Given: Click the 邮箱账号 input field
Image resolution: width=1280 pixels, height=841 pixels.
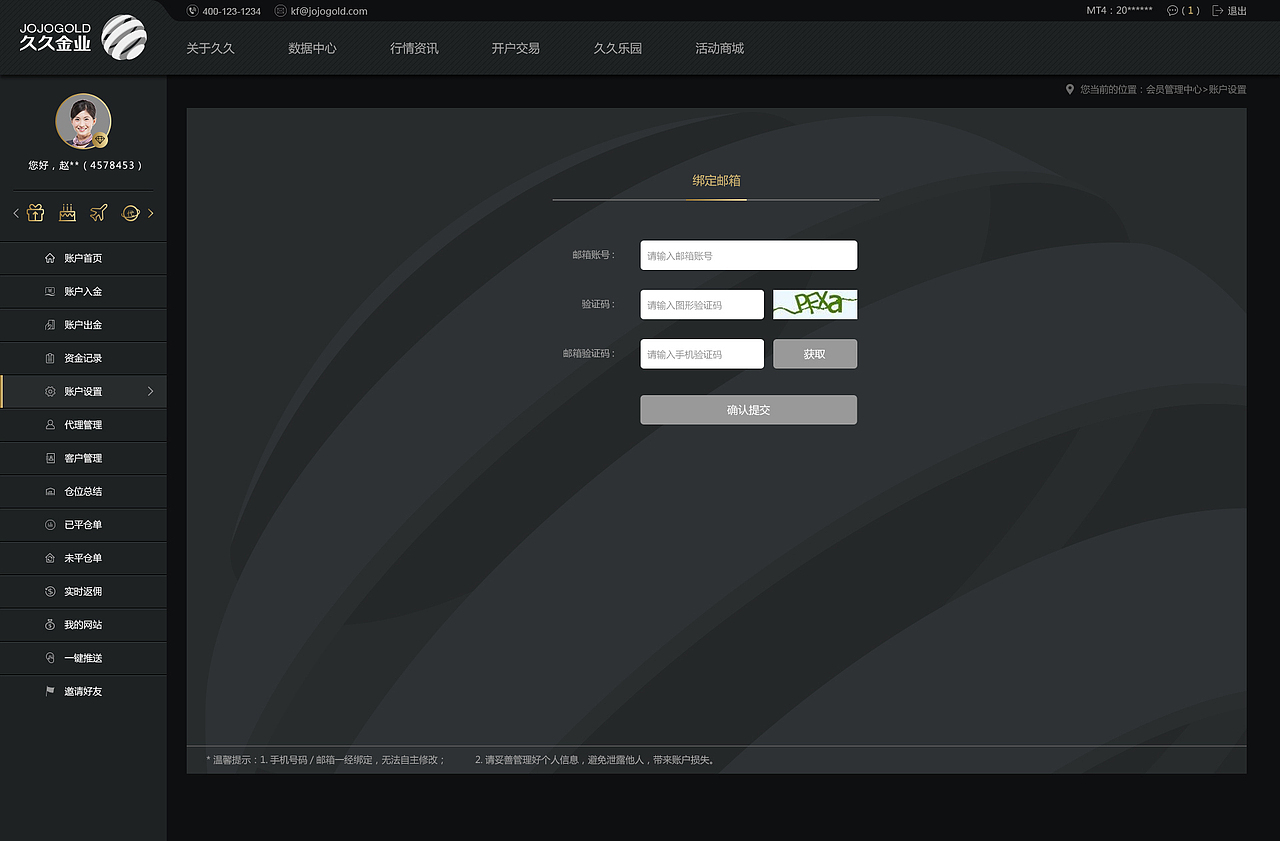Looking at the screenshot, I should (x=749, y=255).
